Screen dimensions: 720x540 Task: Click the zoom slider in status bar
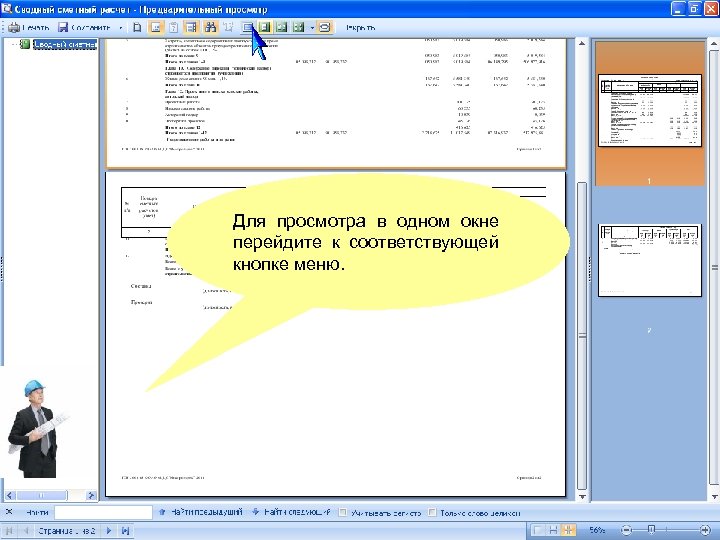coord(650,530)
